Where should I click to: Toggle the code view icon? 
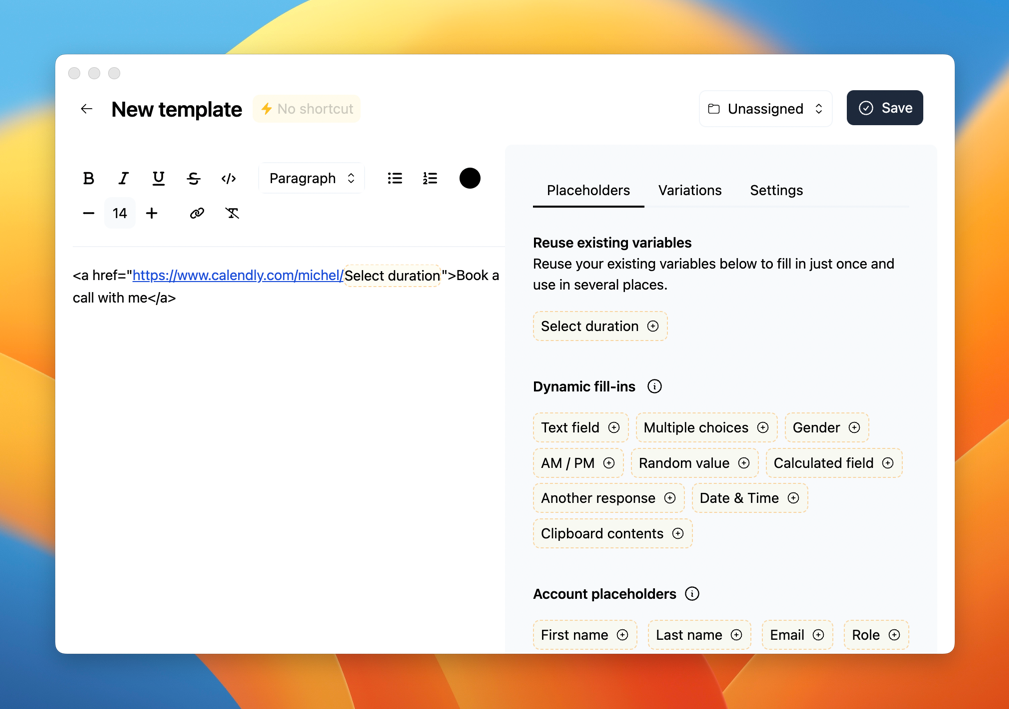(228, 178)
